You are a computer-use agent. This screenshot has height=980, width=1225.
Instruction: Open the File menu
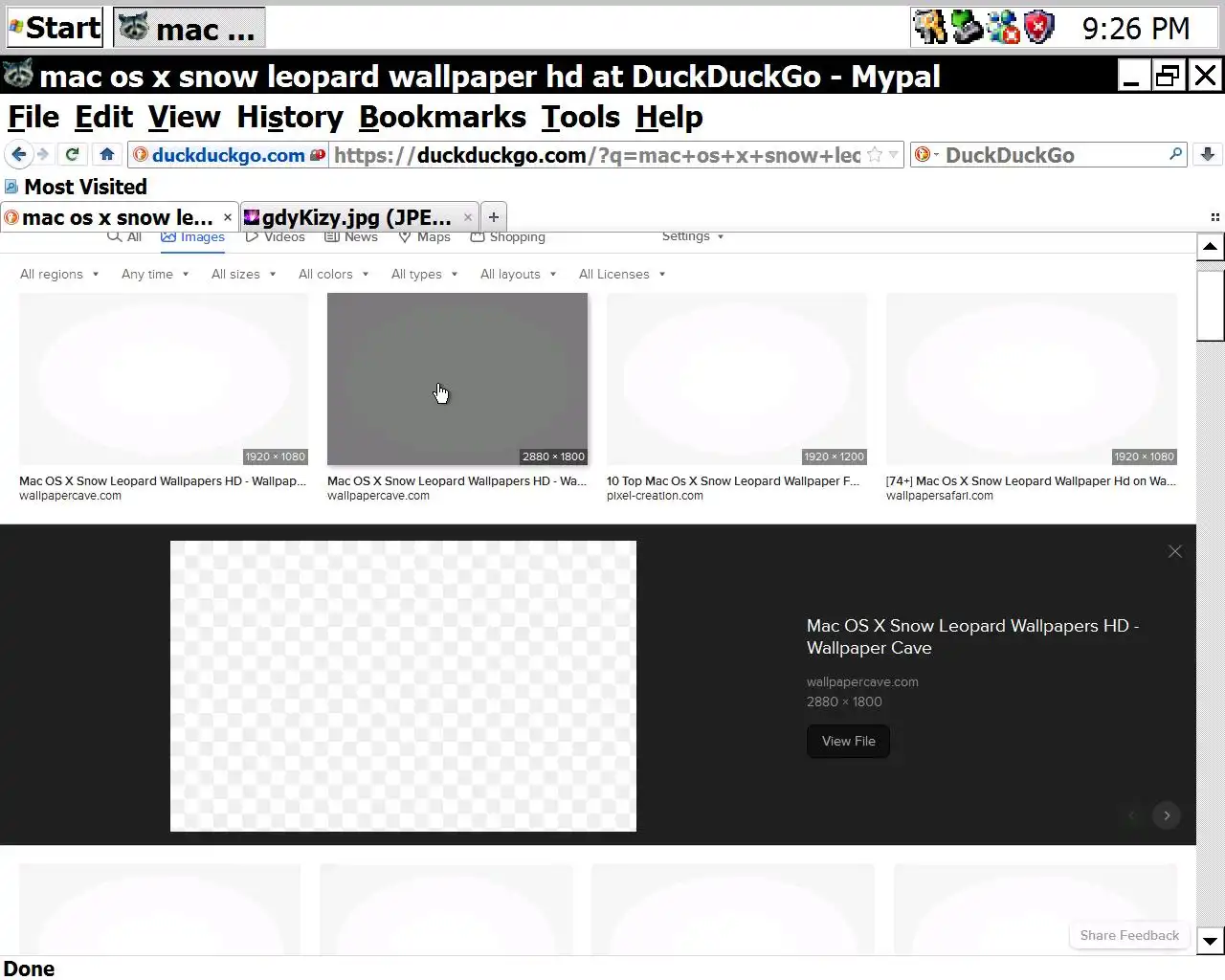(33, 117)
